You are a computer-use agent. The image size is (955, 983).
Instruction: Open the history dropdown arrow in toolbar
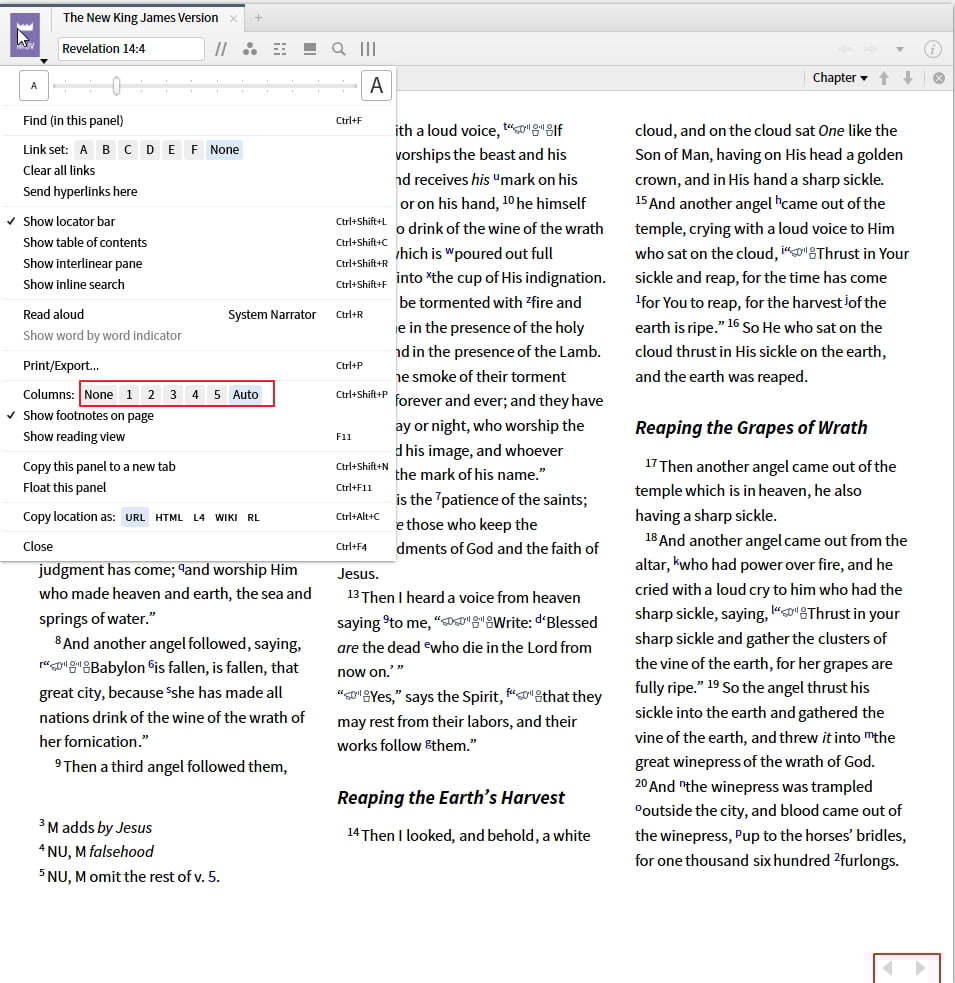point(900,49)
